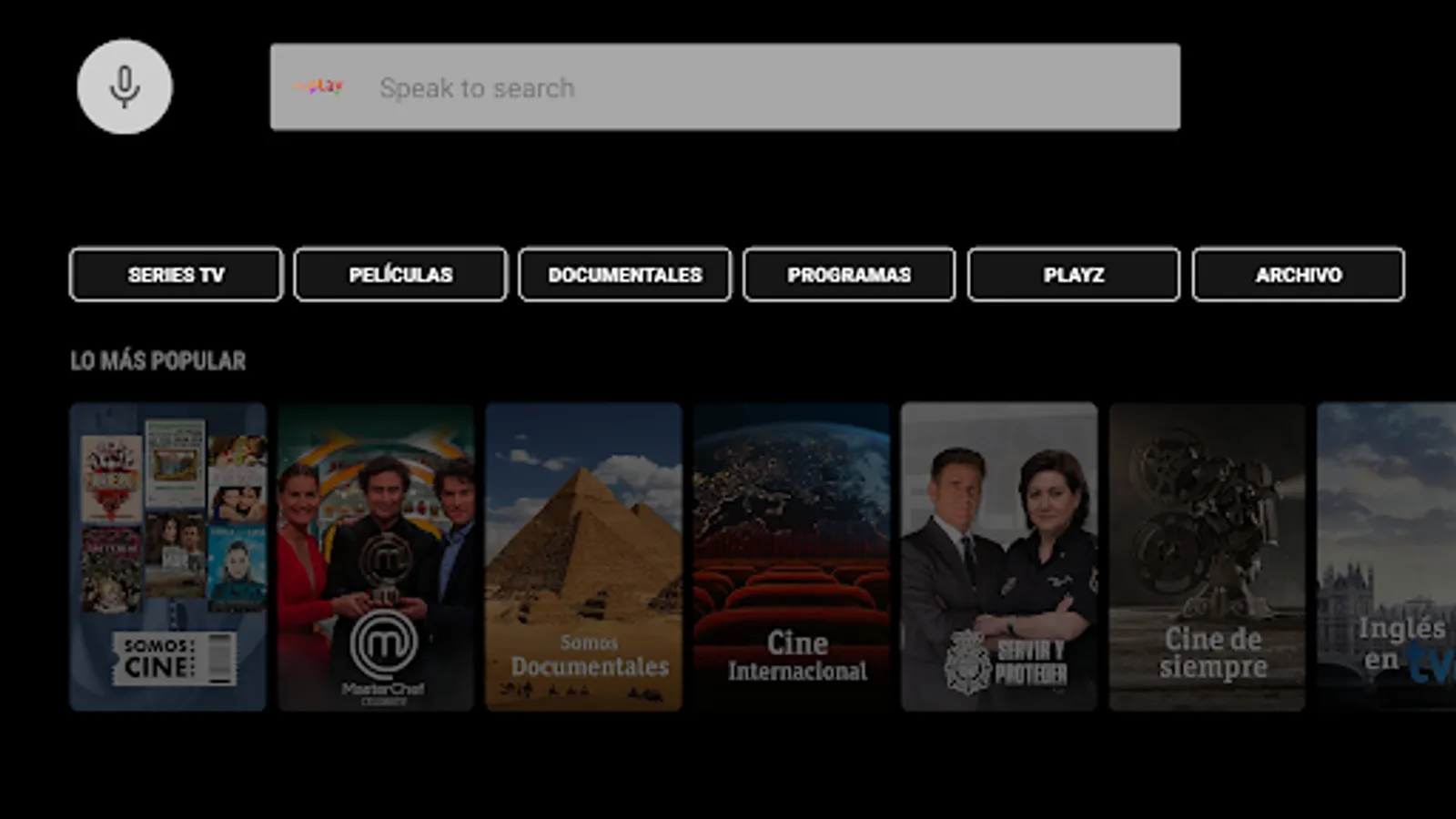This screenshot has width=1456, height=819.
Task: Switch to the Playz category
Action: 1074,274
